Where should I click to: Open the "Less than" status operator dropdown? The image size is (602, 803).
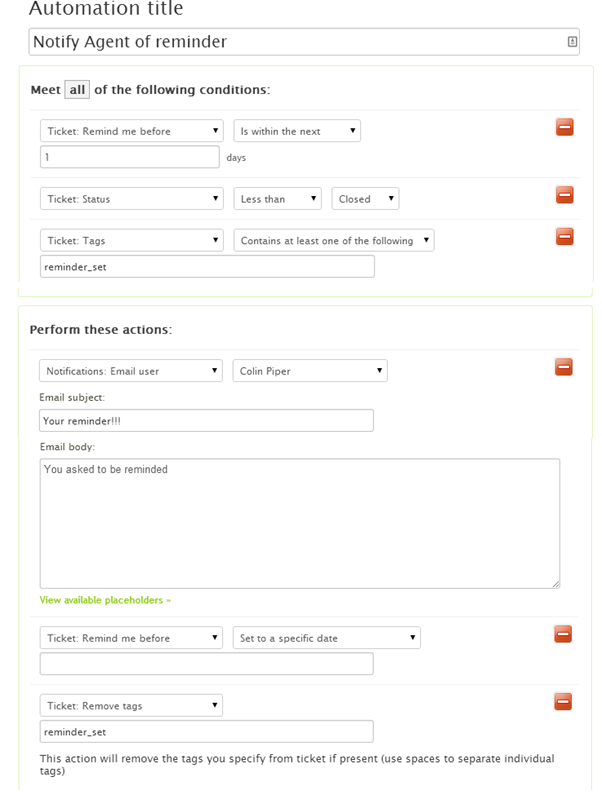point(278,199)
